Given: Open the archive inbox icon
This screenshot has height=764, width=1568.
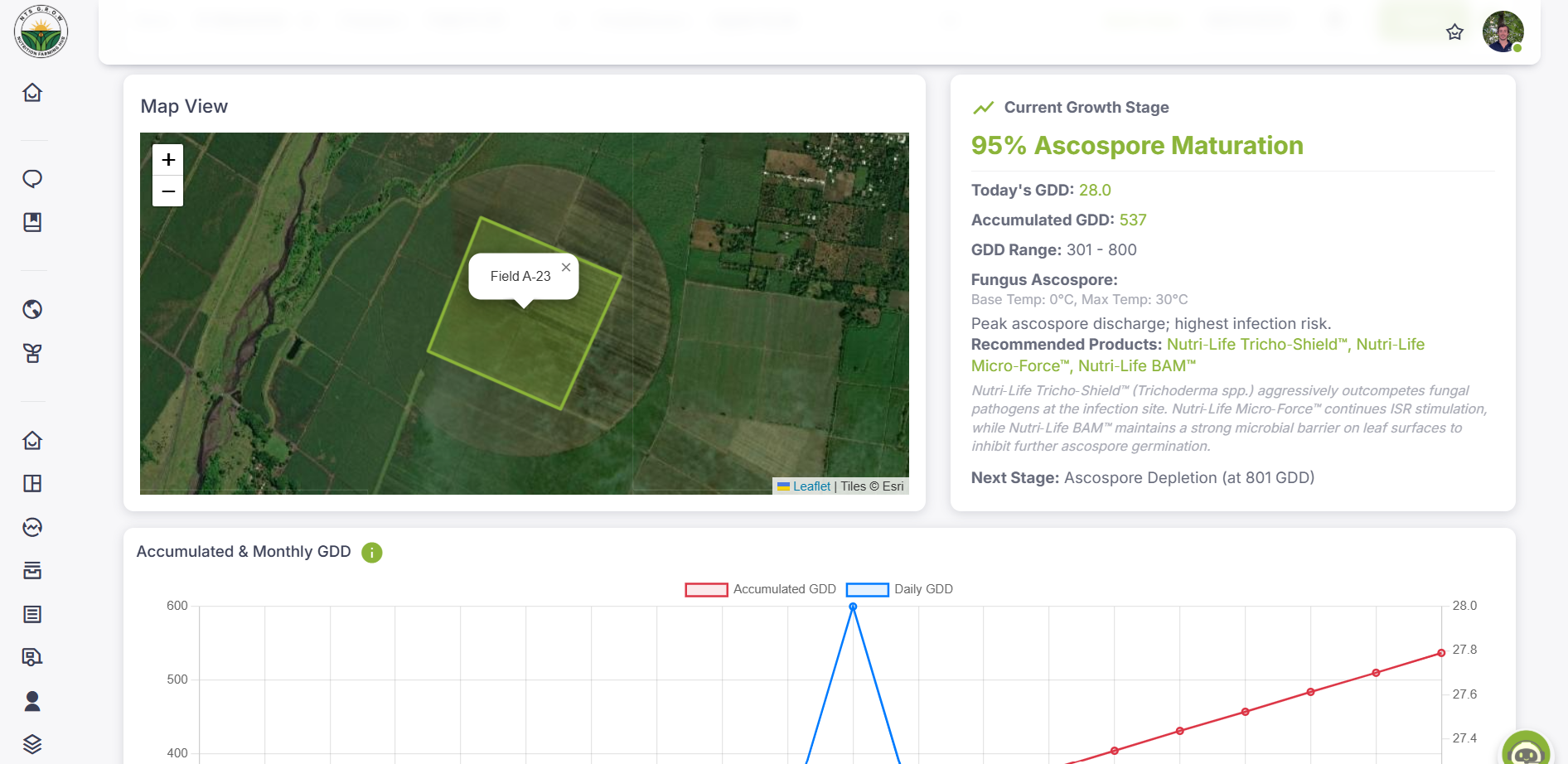Looking at the screenshot, I should pos(32,570).
